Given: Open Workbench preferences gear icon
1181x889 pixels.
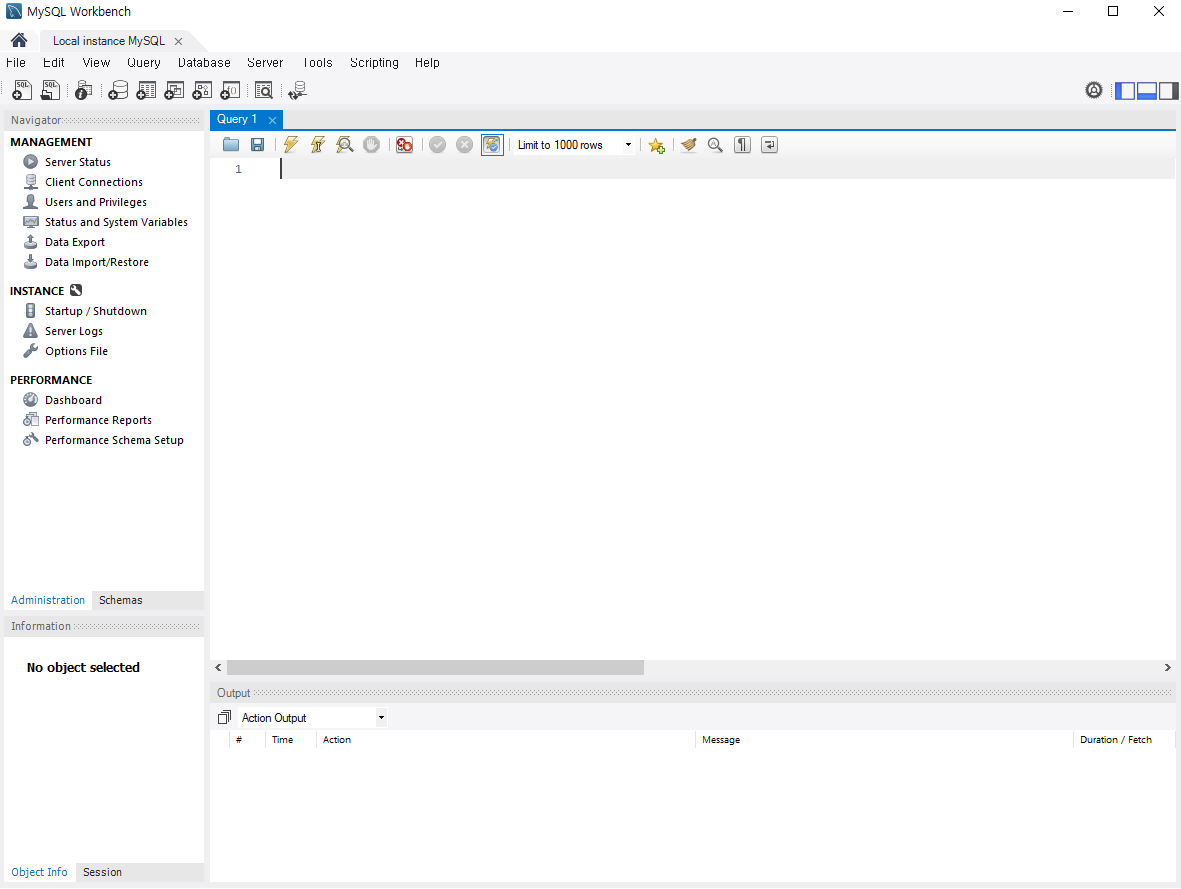Looking at the screenshot, I should point(1094,90).
